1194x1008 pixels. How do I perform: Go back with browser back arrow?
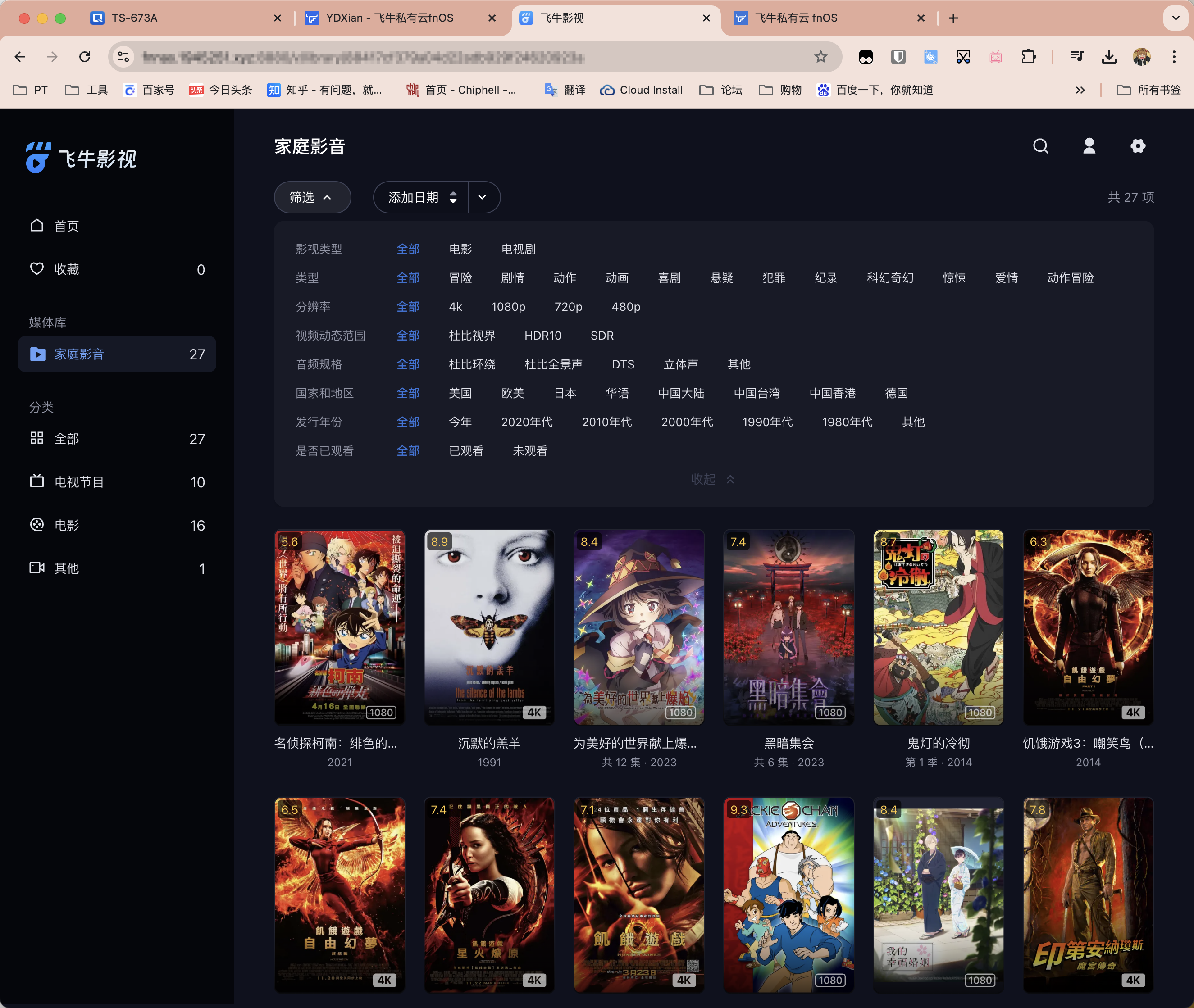point(20,57)
